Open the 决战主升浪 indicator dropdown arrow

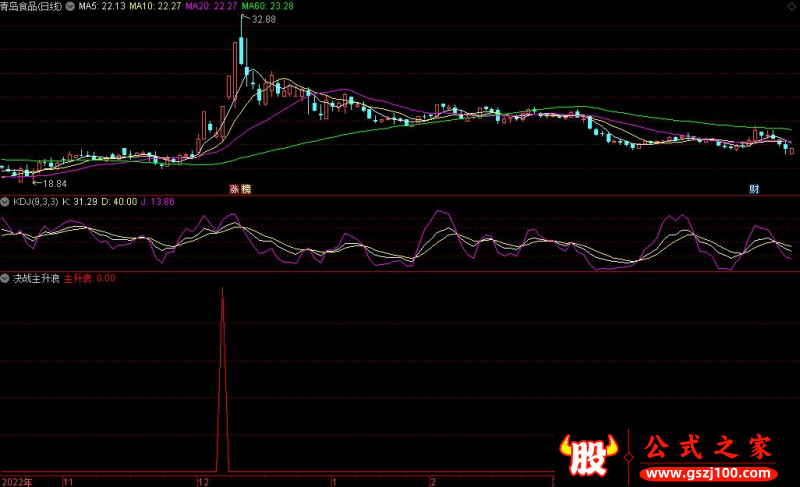(x=6, y=278)
